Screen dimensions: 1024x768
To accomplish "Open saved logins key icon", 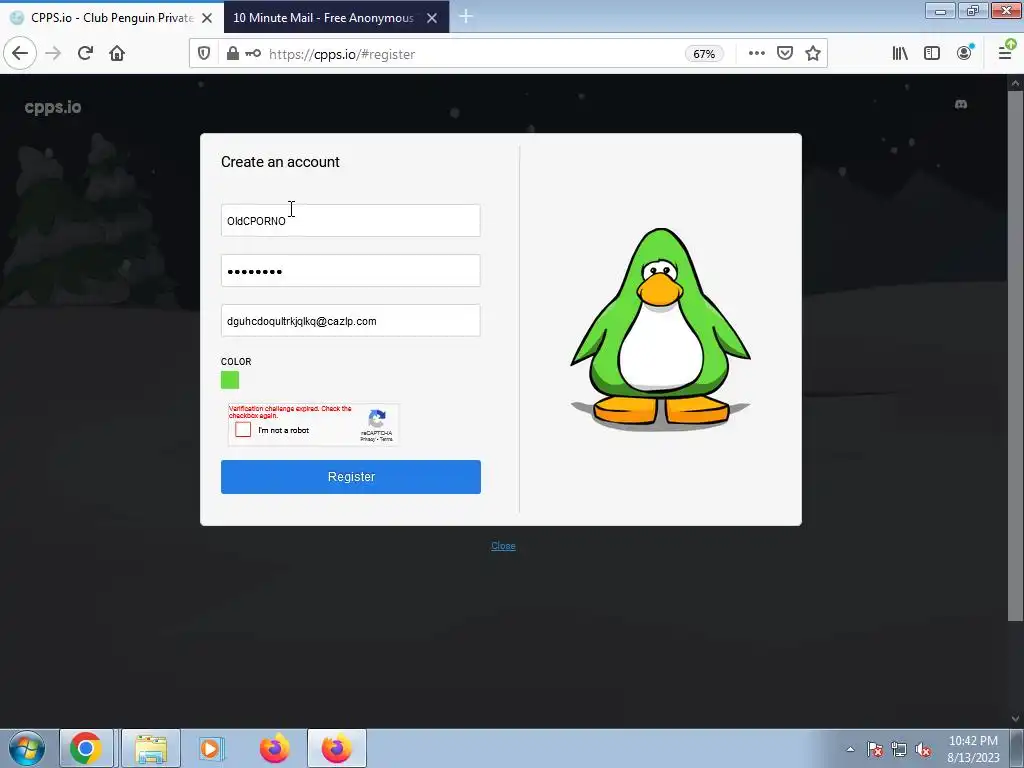I will [x=253, y=54].
